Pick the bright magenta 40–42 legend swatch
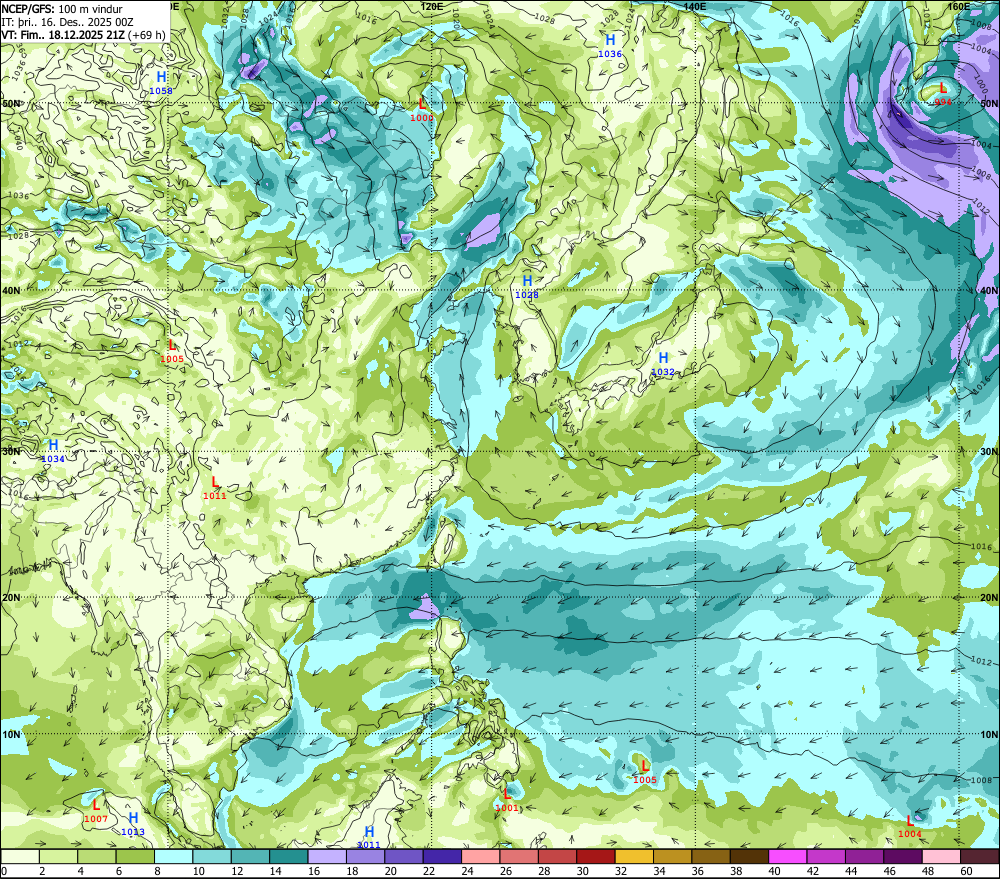Viewport: 1000px width, 879px height. 788,856
